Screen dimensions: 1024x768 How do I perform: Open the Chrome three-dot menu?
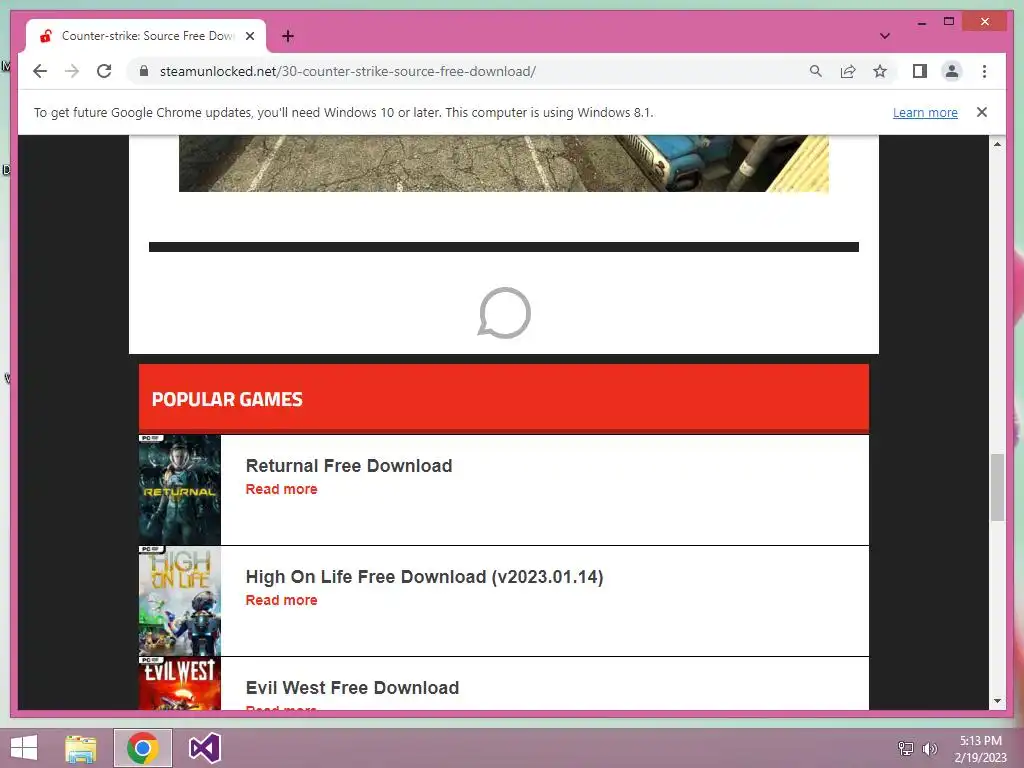(x=984, y=71)
